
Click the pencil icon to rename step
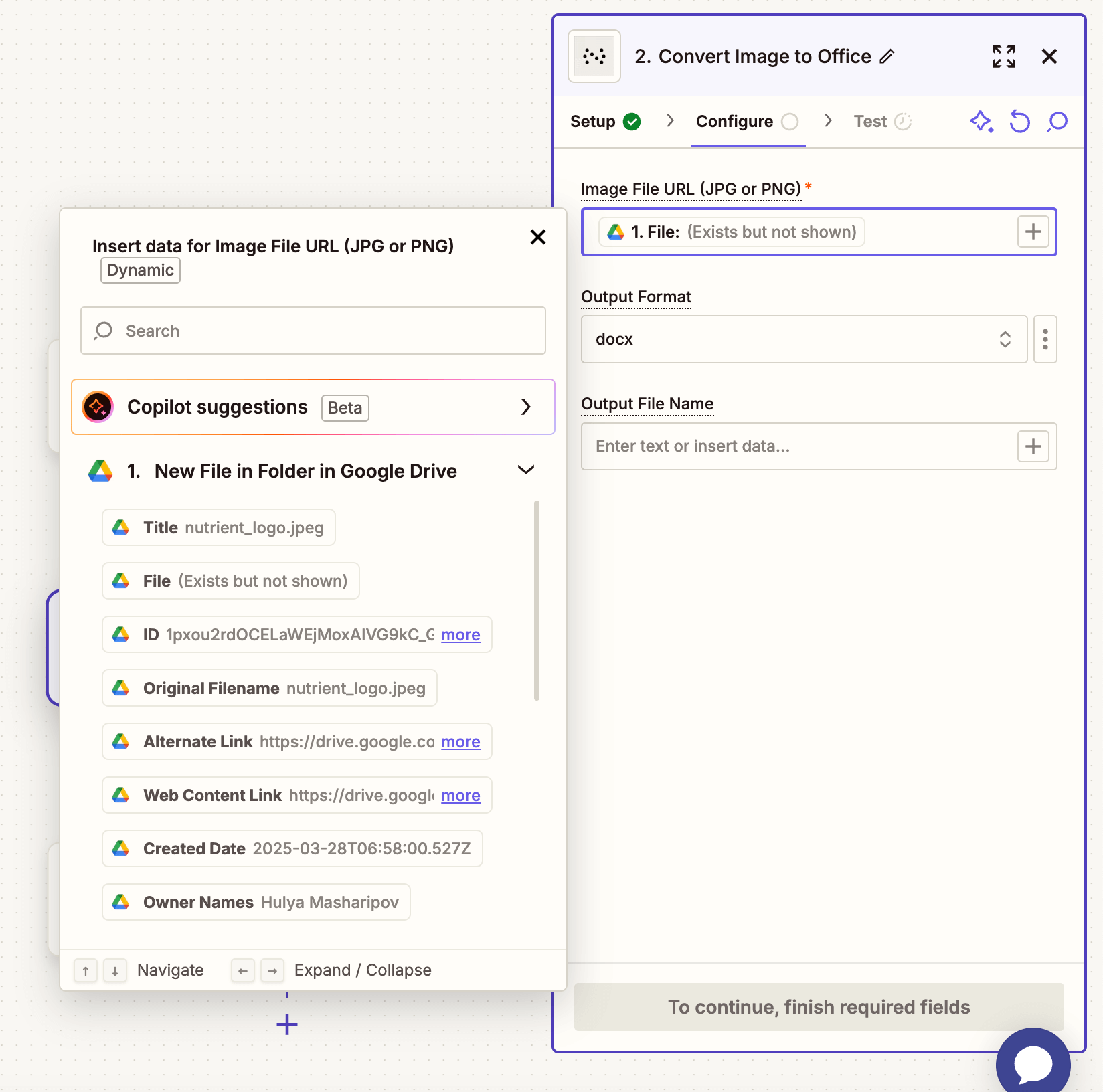(887, 57)
